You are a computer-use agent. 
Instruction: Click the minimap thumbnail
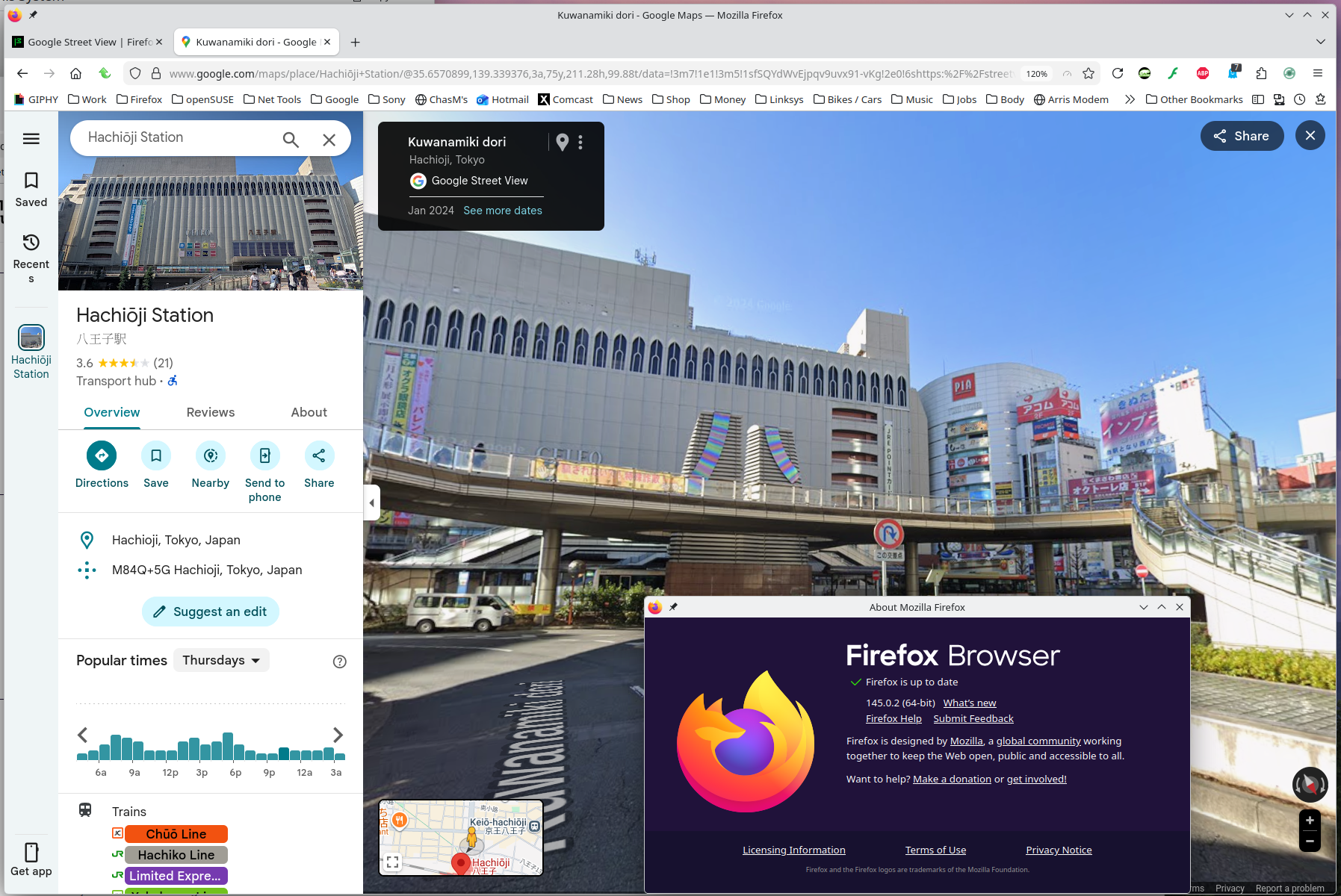coord(461,837)
